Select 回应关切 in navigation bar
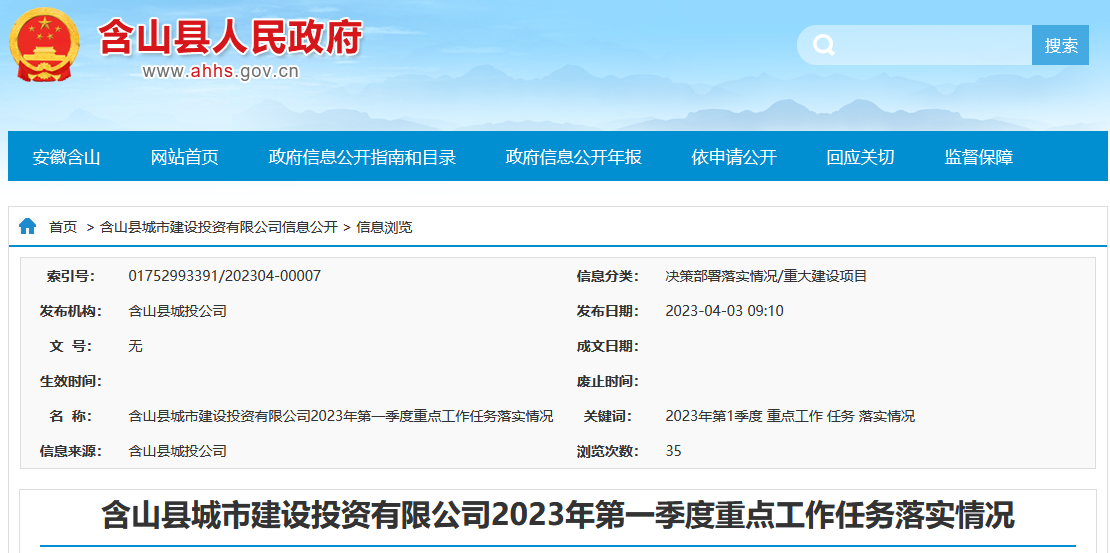Screen dimensions: 1110x553 pyautogui.click(x=860, y=157)
